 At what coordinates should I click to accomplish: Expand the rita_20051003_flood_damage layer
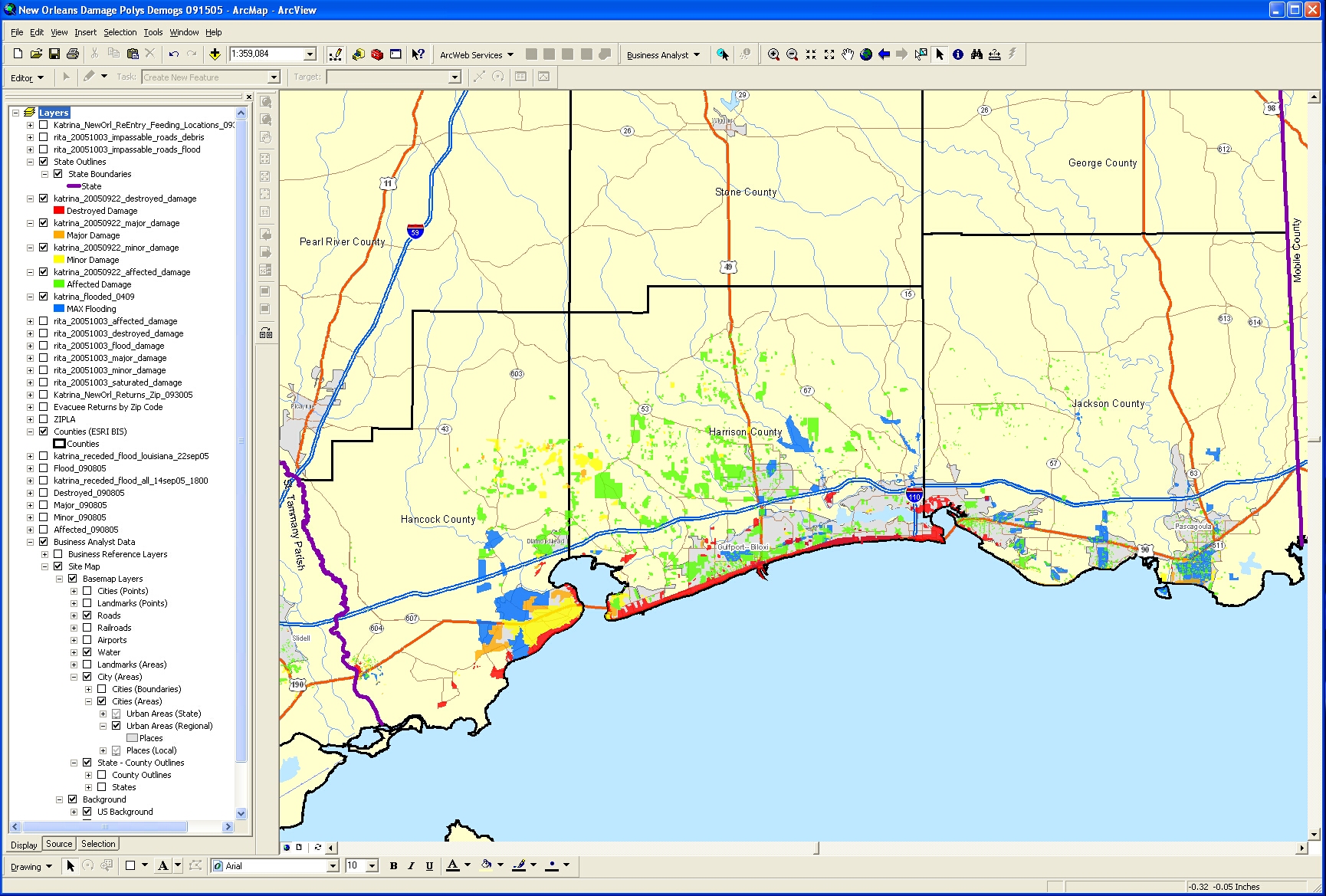point(30,346)
